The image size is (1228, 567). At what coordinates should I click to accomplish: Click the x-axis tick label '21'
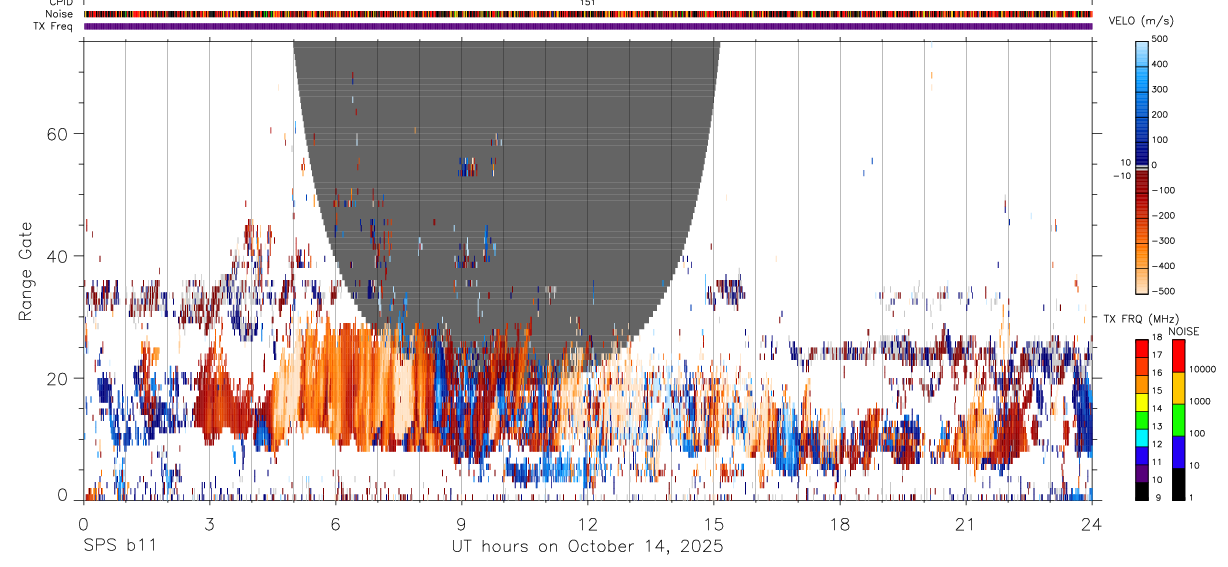tap(966, 524)
